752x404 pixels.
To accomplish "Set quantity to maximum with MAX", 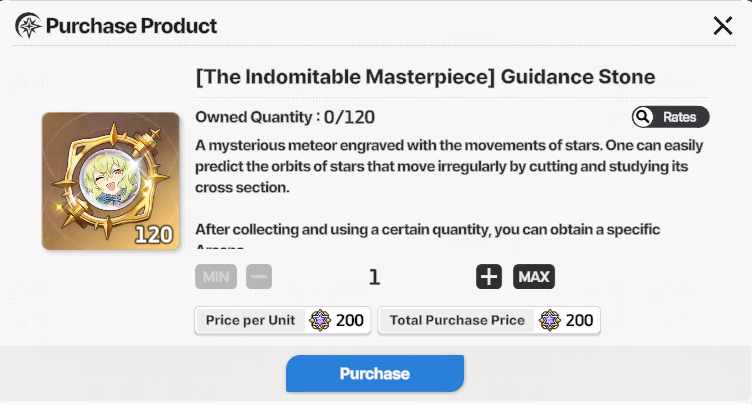I will click(x=534, y=277).
